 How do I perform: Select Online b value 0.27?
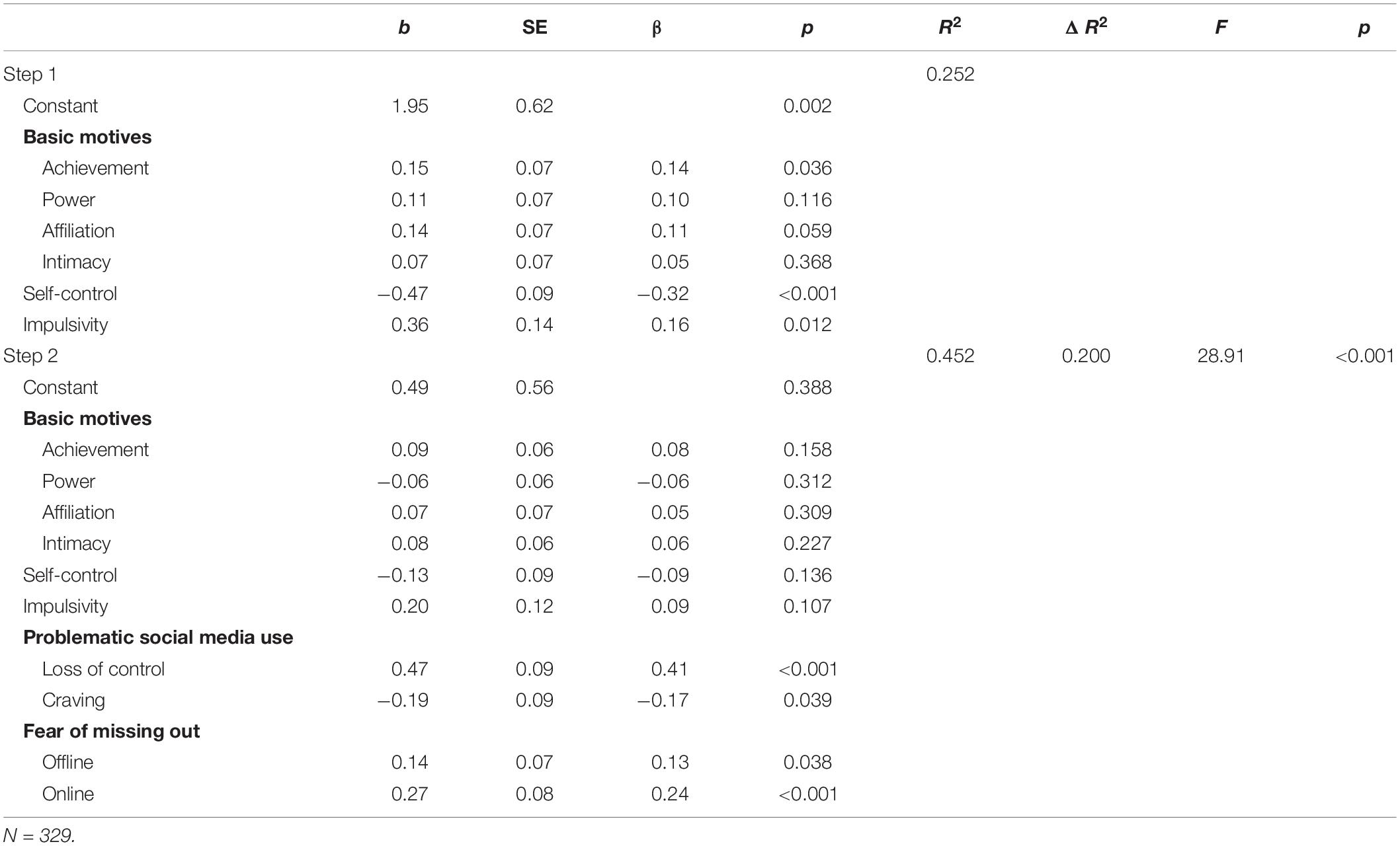(x=410, y=794)
